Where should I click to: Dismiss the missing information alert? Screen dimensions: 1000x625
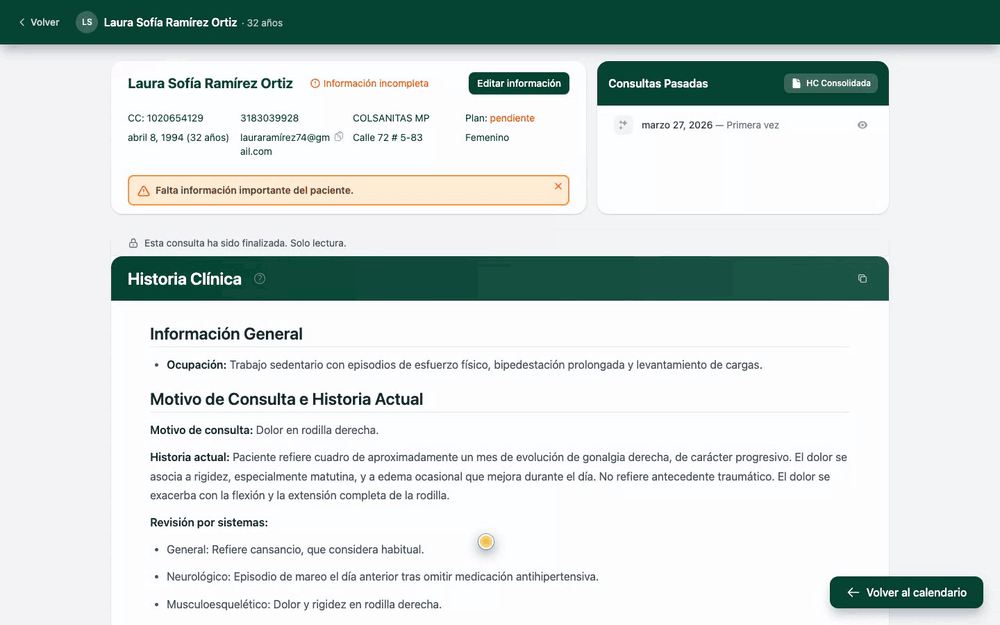(558, 186)
